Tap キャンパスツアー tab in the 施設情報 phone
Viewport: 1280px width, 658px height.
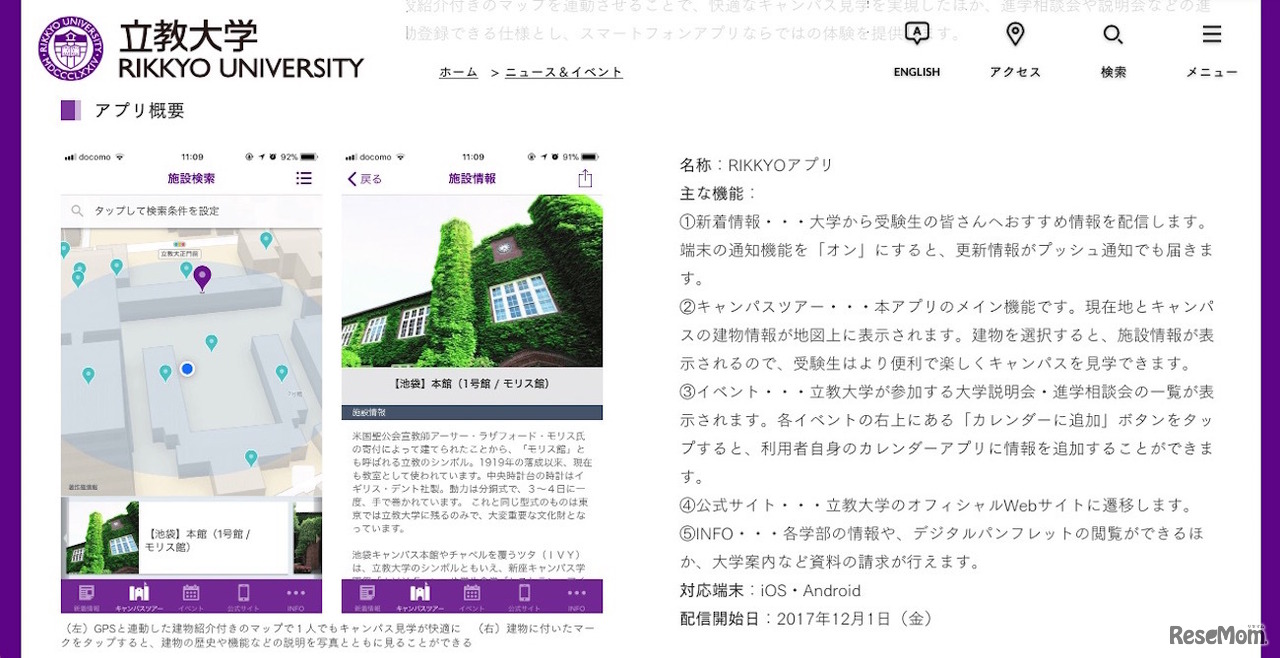click(x=420, y=597)
